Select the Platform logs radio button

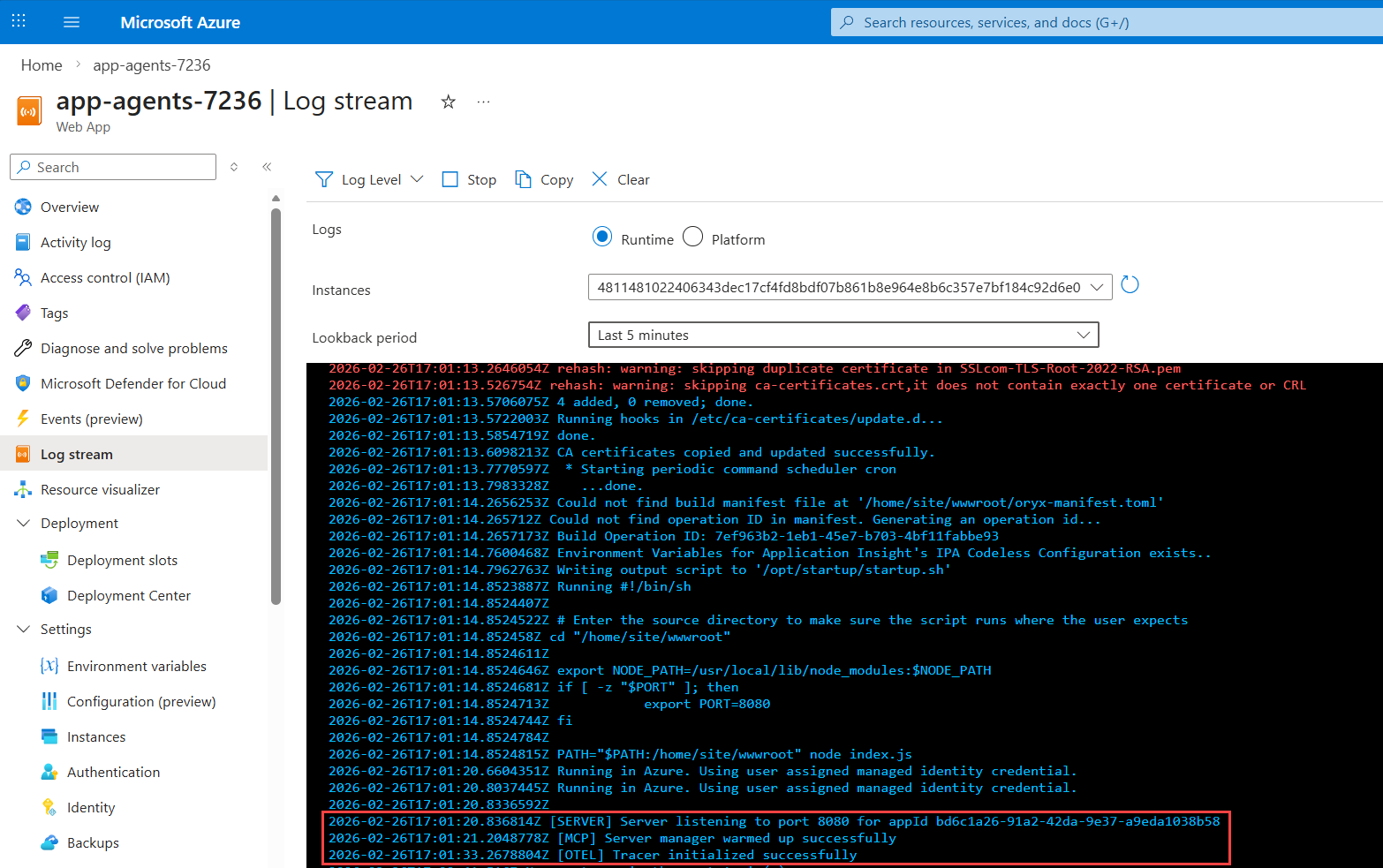tap(693, 238)
